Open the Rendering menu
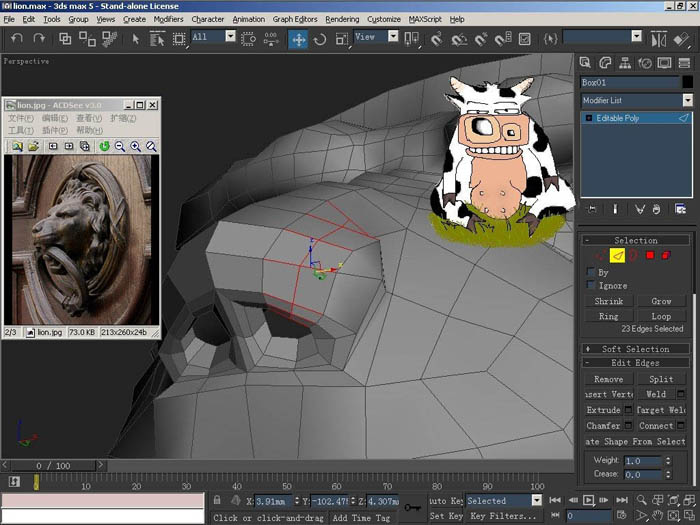700x525 pixels. tap(342, 19)
